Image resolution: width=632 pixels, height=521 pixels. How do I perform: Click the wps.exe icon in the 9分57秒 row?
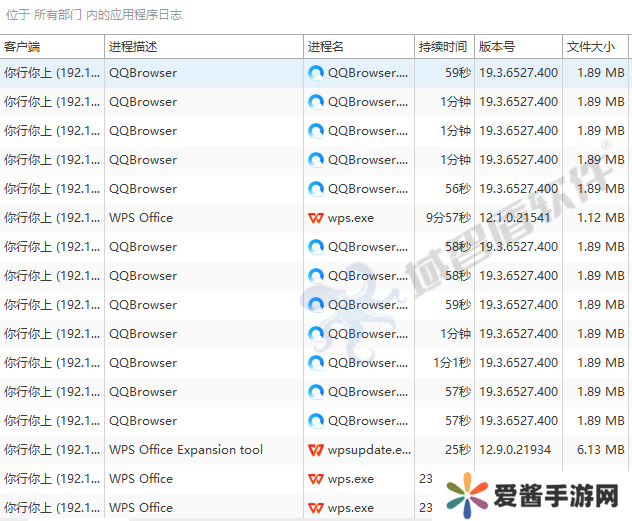316,218
